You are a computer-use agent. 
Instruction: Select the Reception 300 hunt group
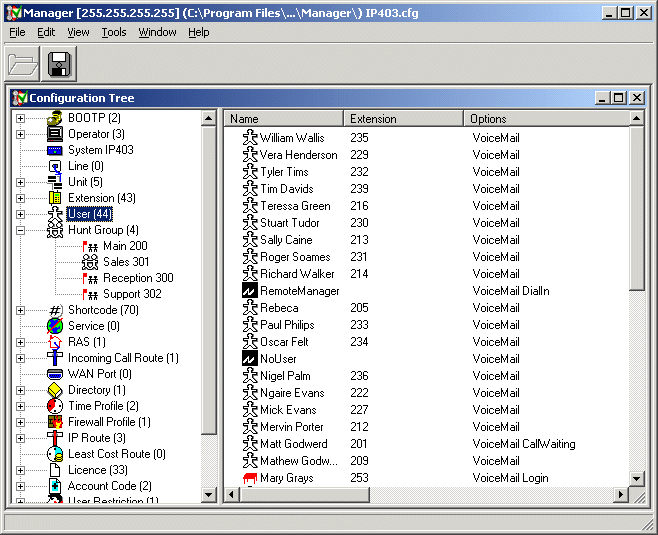coord(138,278)
